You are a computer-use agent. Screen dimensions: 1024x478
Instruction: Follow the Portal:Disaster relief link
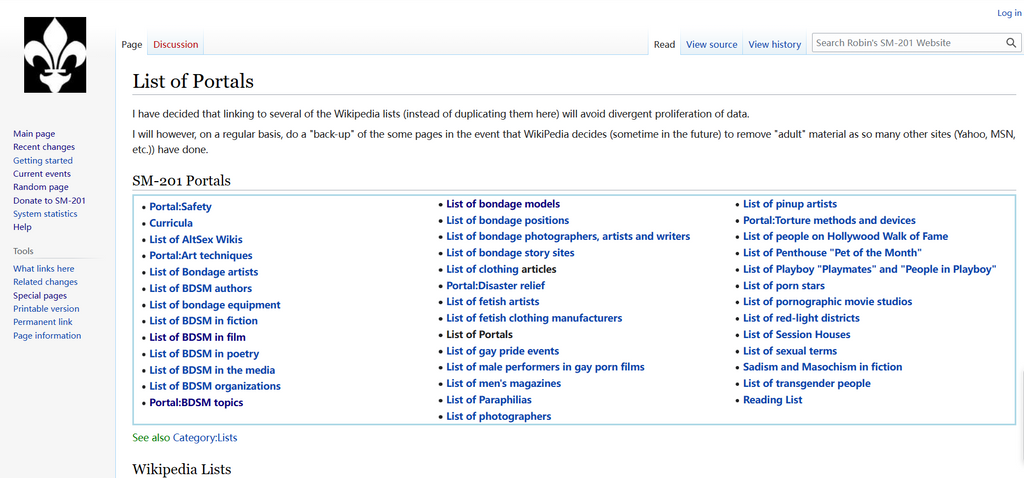pyautogui.click(x=495, y=285)
